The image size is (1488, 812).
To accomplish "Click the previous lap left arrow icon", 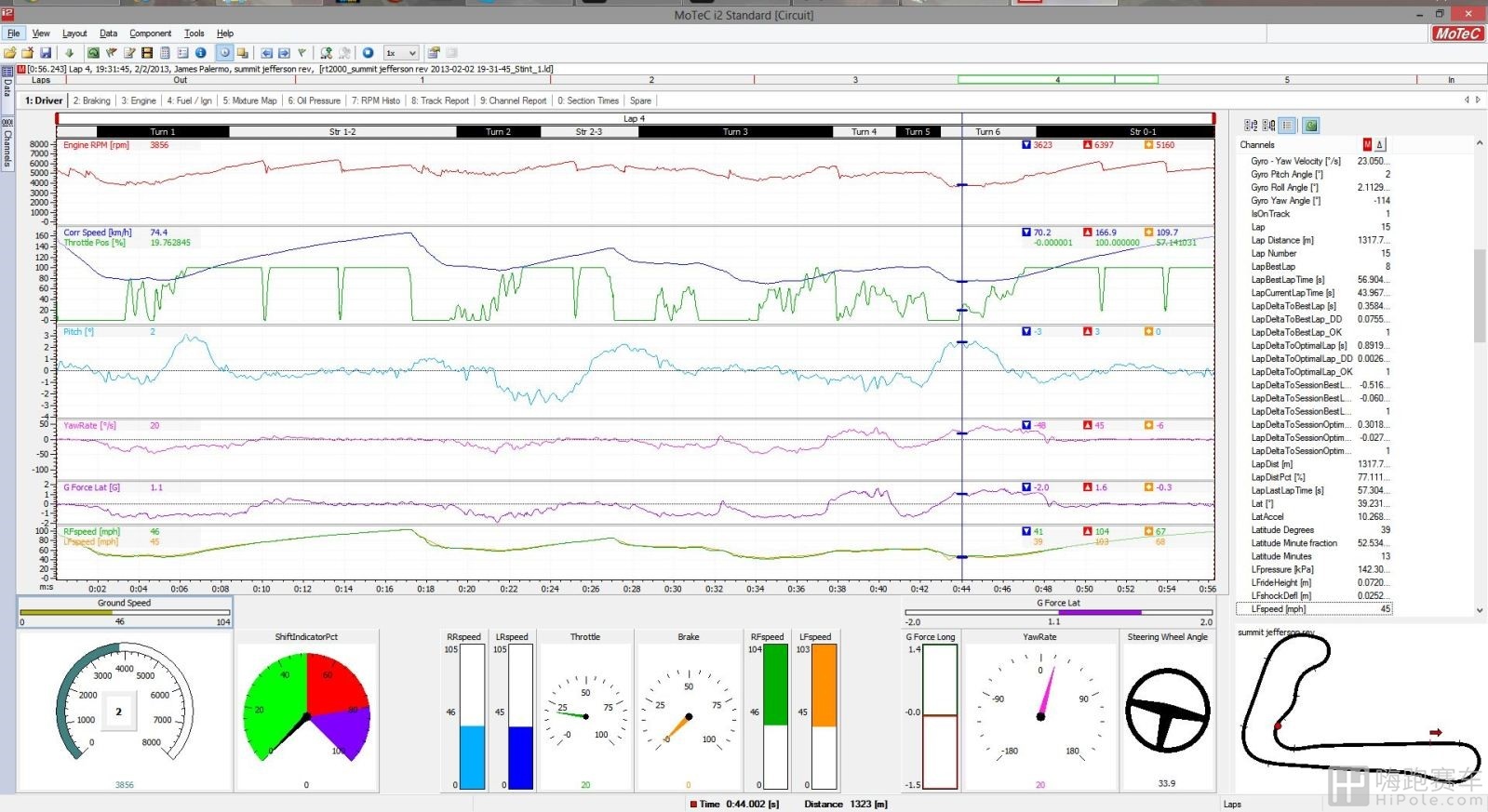I will point(267,53).
